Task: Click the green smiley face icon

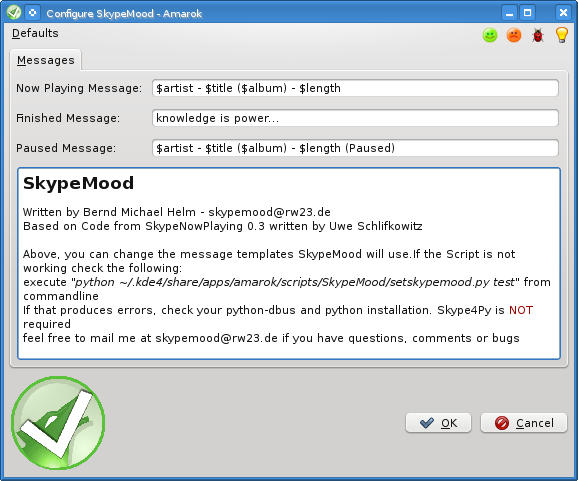Action: point(490,35)
